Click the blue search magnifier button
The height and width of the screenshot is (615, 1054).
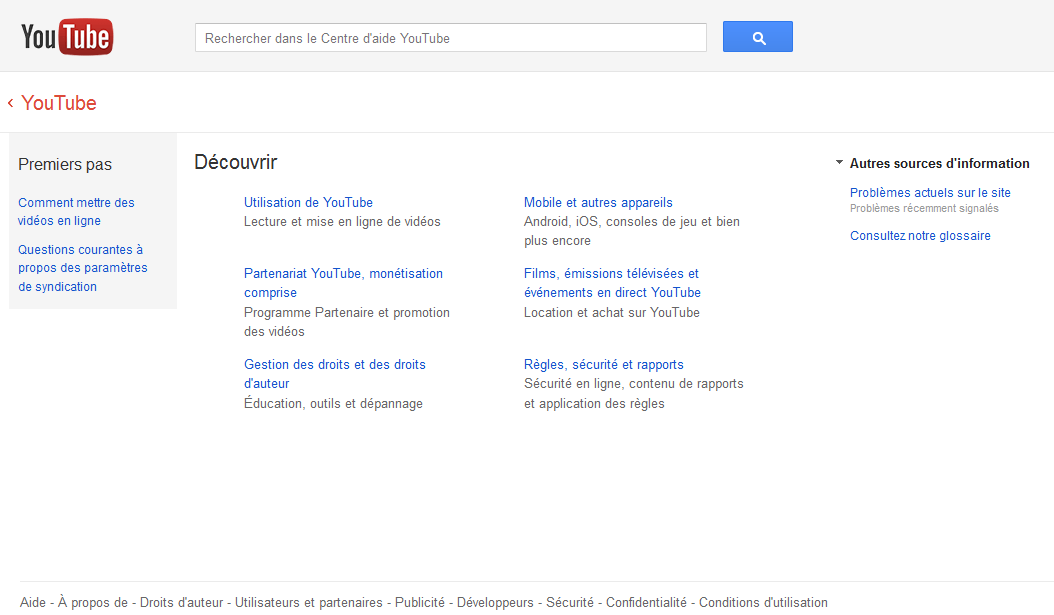point(758,37)
